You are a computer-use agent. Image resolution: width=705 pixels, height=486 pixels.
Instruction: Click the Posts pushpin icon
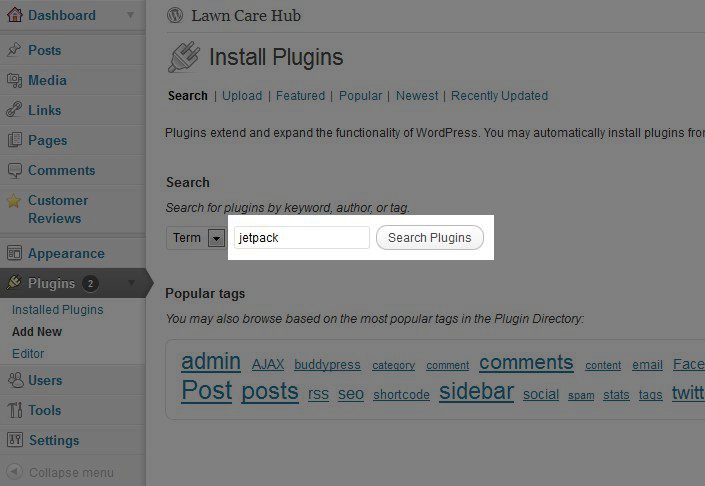(14, 50)
